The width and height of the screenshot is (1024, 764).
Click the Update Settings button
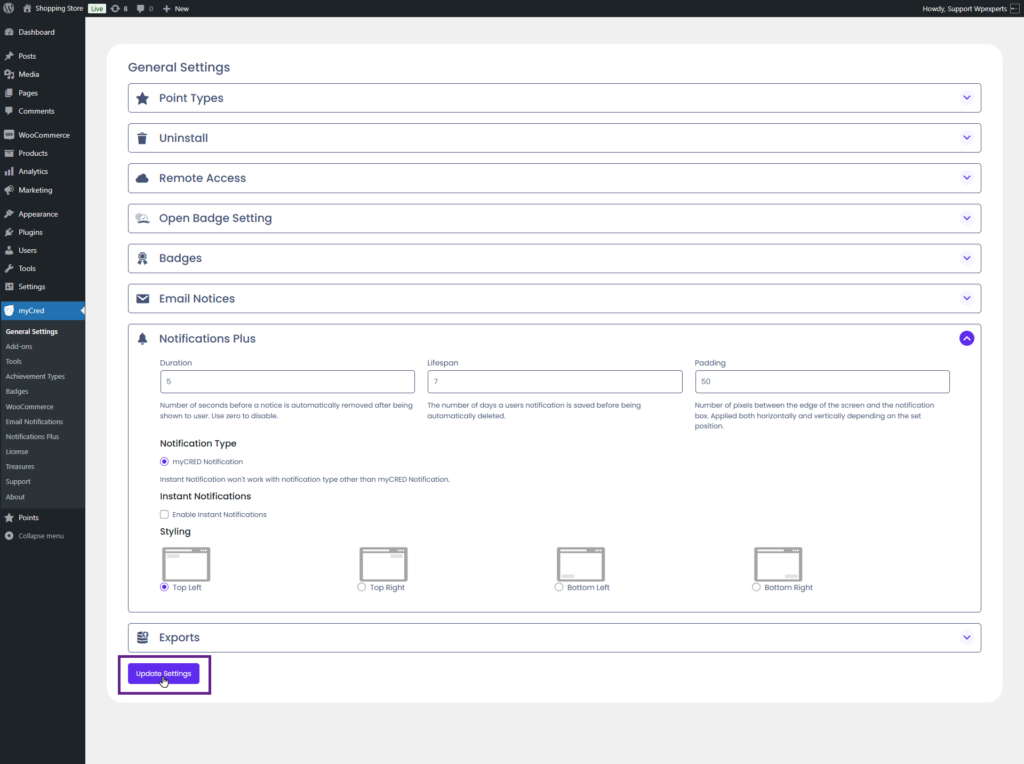pos(163,674)
